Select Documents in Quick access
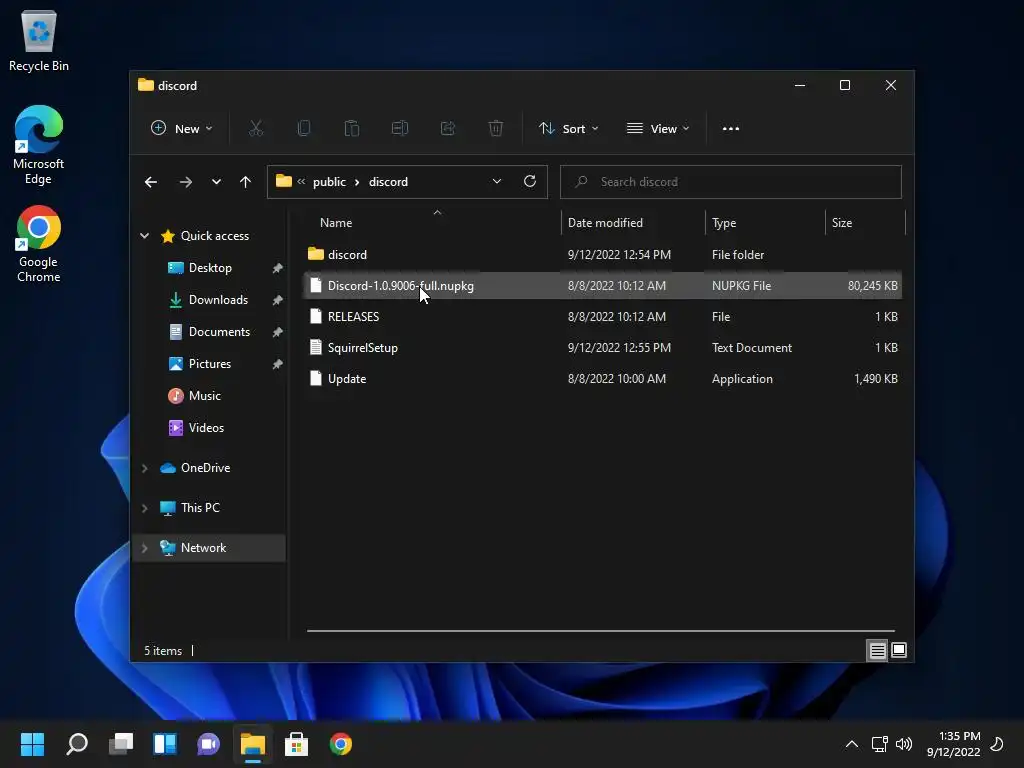 click(x=219, y=332)
